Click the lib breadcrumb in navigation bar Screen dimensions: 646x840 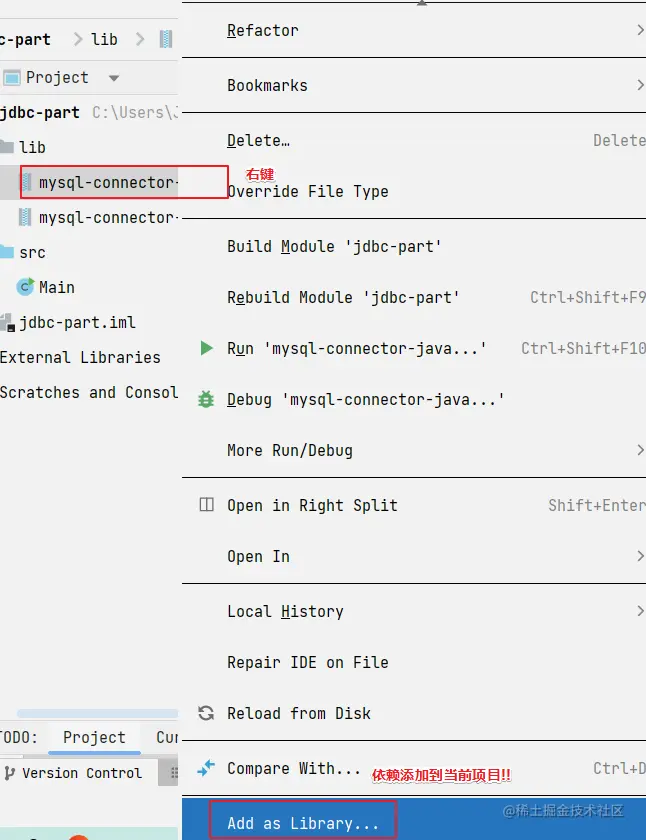(x=104, y=39)
